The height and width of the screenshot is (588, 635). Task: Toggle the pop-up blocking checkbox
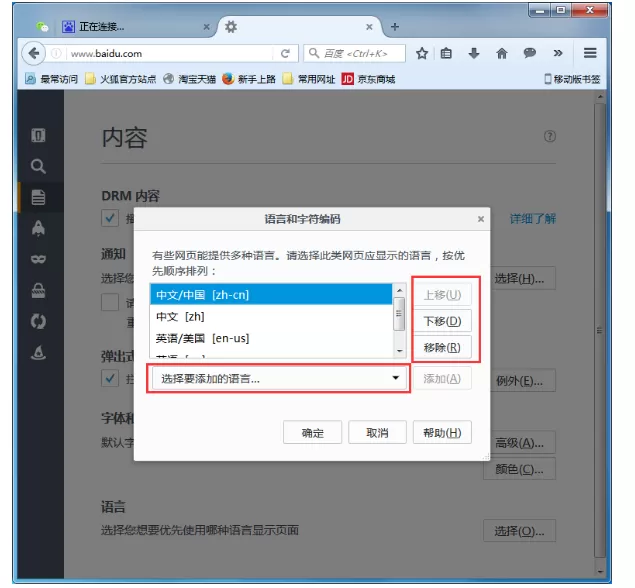pyautogui.click(x=110, y=379)
